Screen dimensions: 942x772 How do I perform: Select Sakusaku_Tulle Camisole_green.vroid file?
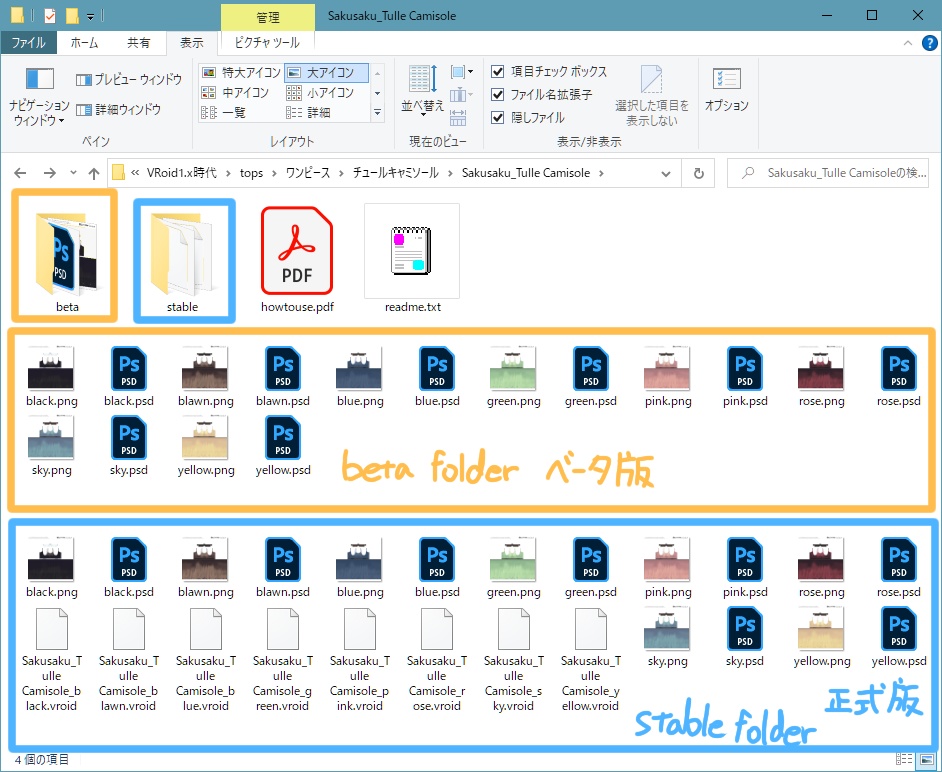click(x=282, y=661)
